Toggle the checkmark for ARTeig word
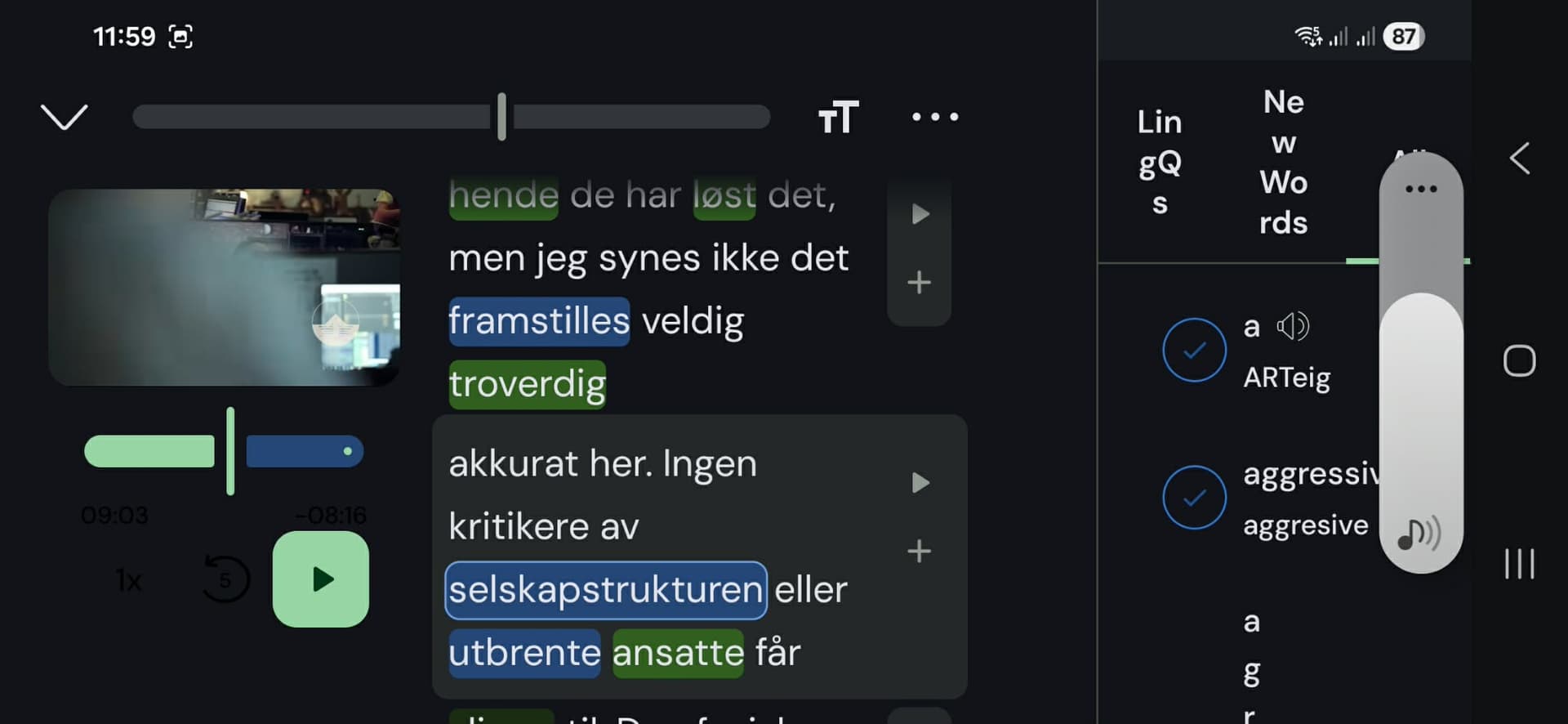The height and width of the screenshot is (724, 1568). click(x=1194, y=350)
